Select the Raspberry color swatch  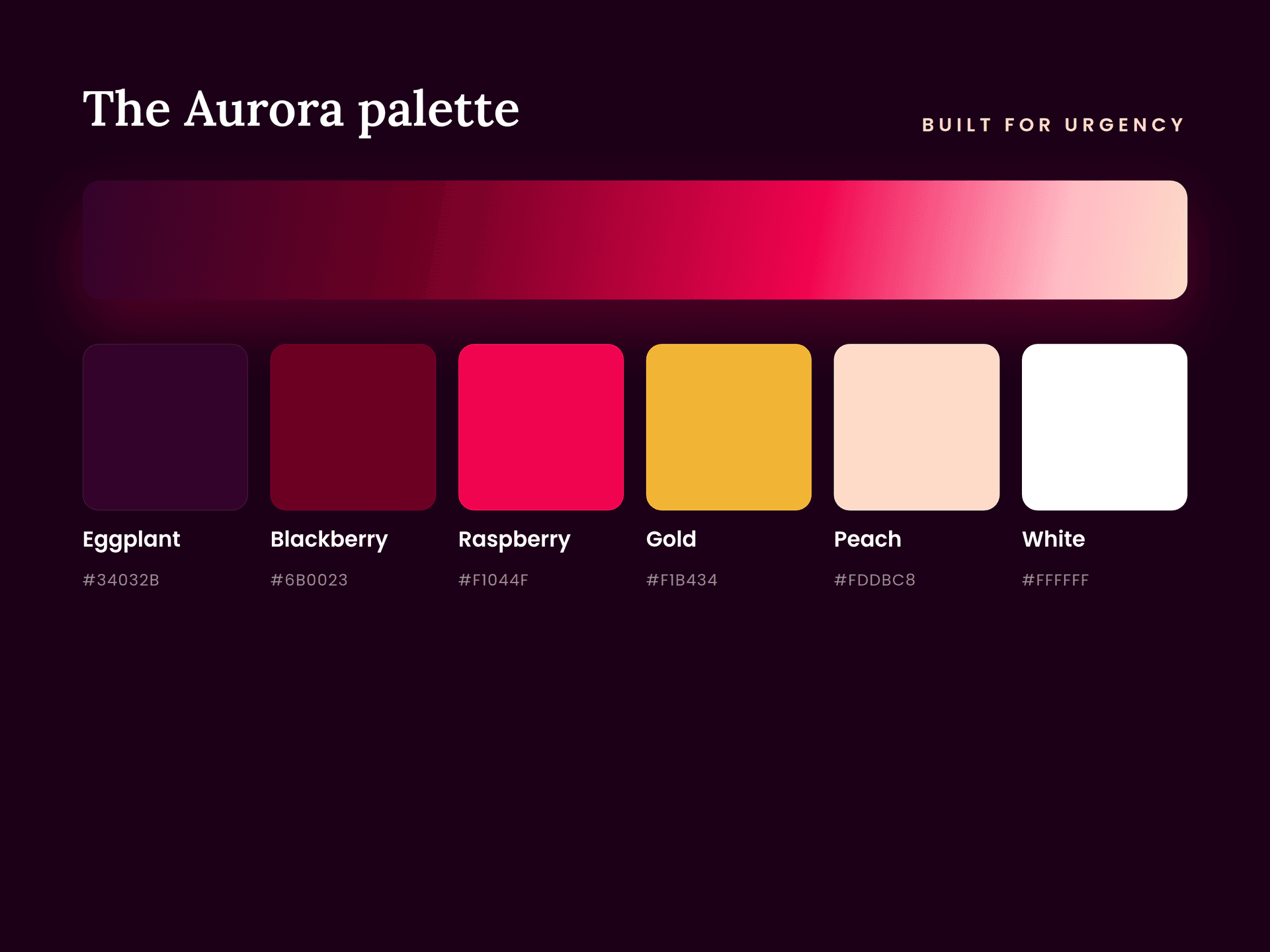tap(541, 426)
